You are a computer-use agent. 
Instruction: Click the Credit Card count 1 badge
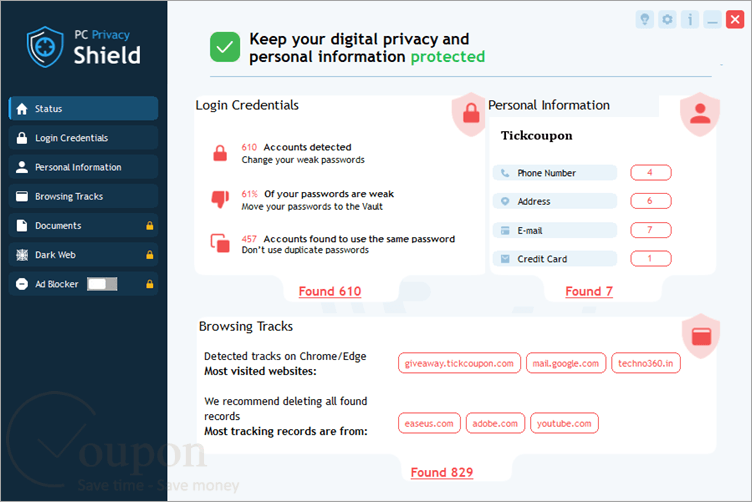pos(650,258)
